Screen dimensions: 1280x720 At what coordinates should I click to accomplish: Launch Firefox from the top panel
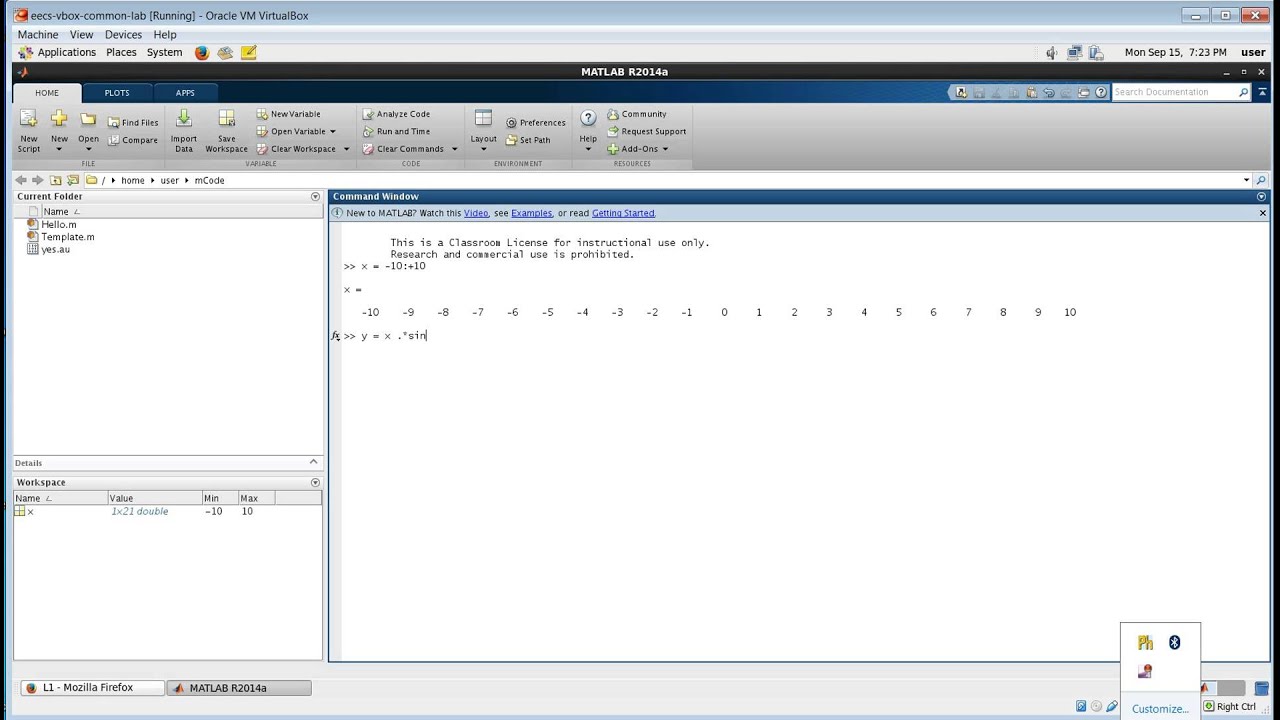[202, 53]
